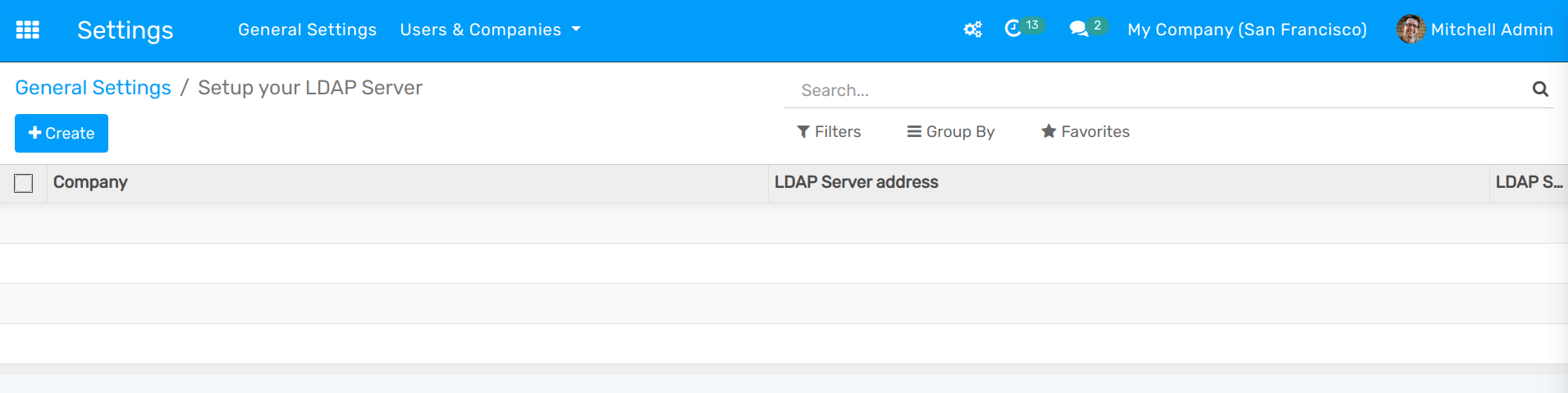Click the Create button
Image resolution: width=1568 pixels, height=393 pixels.
pos(62,134)
